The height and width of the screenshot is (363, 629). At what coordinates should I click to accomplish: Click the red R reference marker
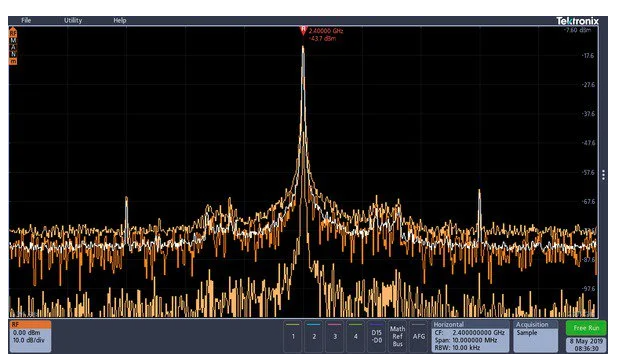coord(303,30)
